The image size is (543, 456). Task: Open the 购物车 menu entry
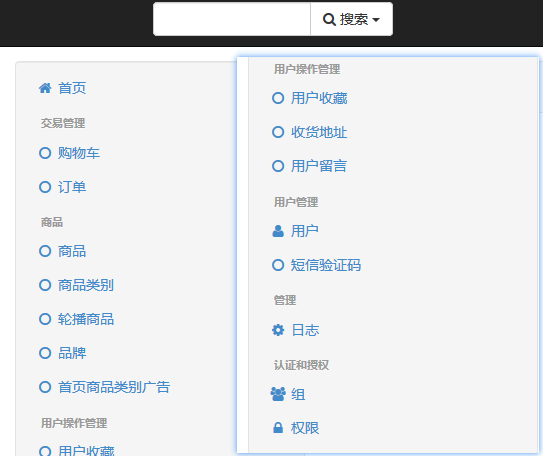79,153
